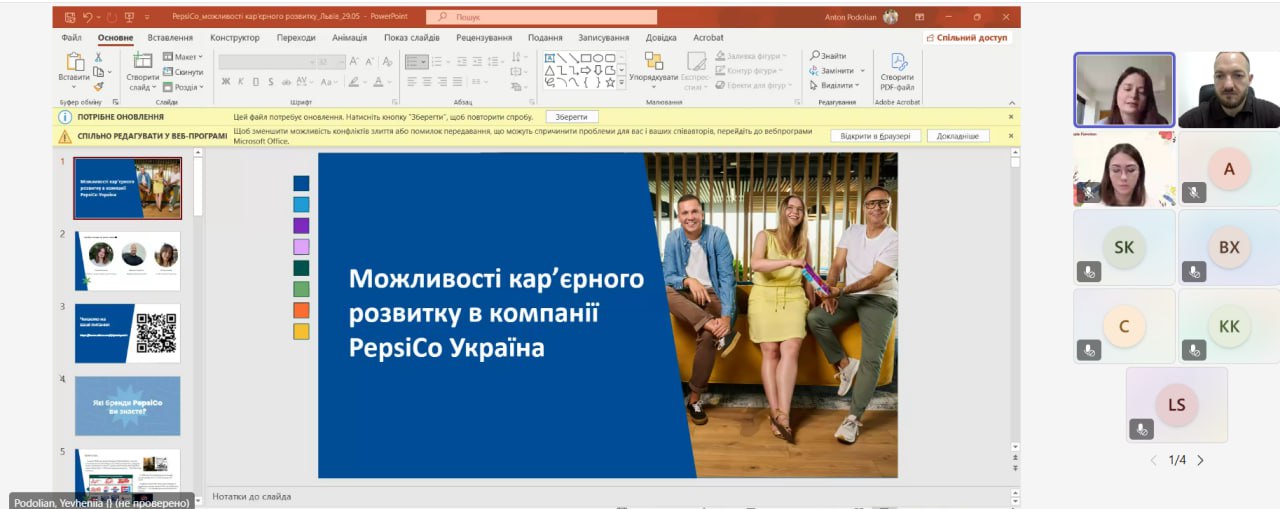Collapse the ribbon chevron
Viewport: 1280px width, 509px height.
(x=1010, y=101)
